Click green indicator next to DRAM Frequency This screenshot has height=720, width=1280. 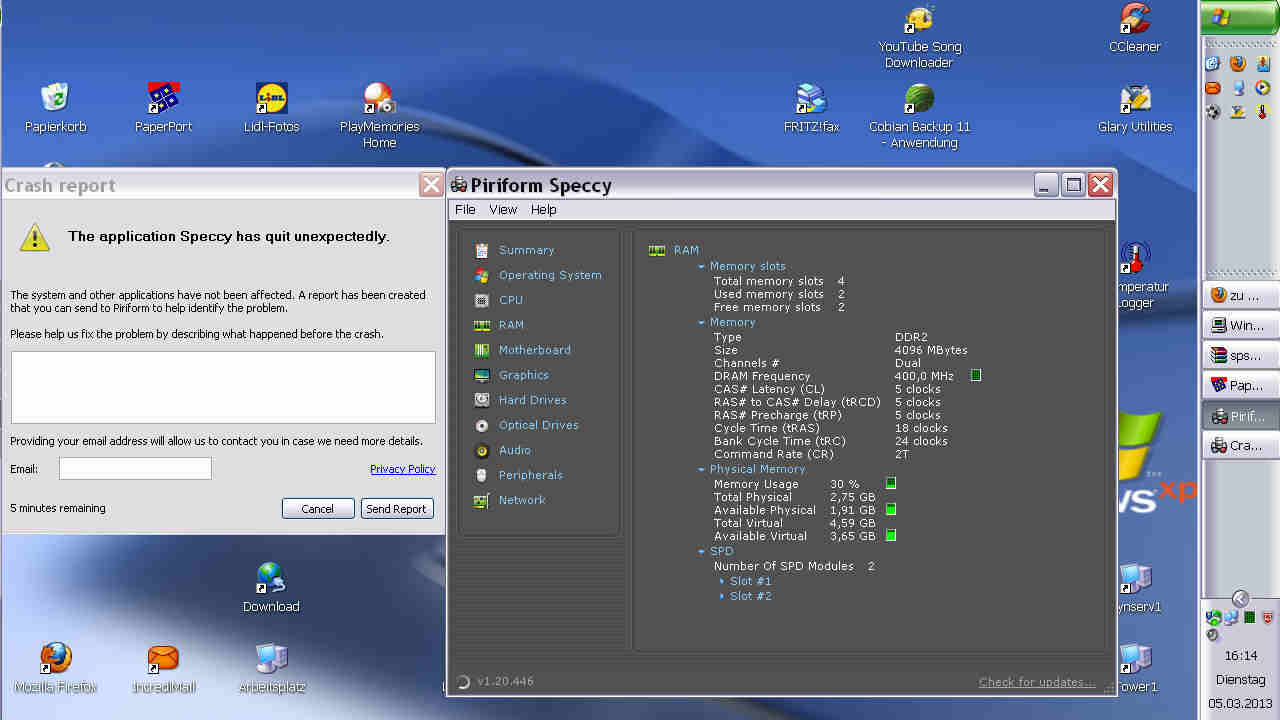976,376
